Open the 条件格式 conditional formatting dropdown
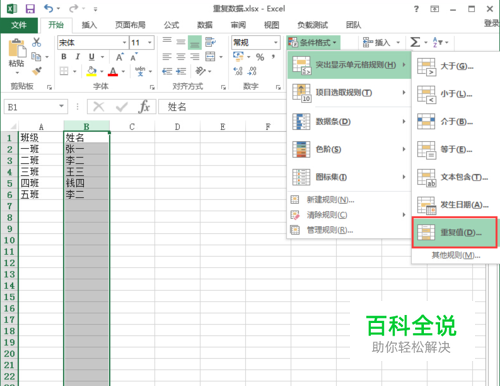500x386 pixels. point(313,43)
